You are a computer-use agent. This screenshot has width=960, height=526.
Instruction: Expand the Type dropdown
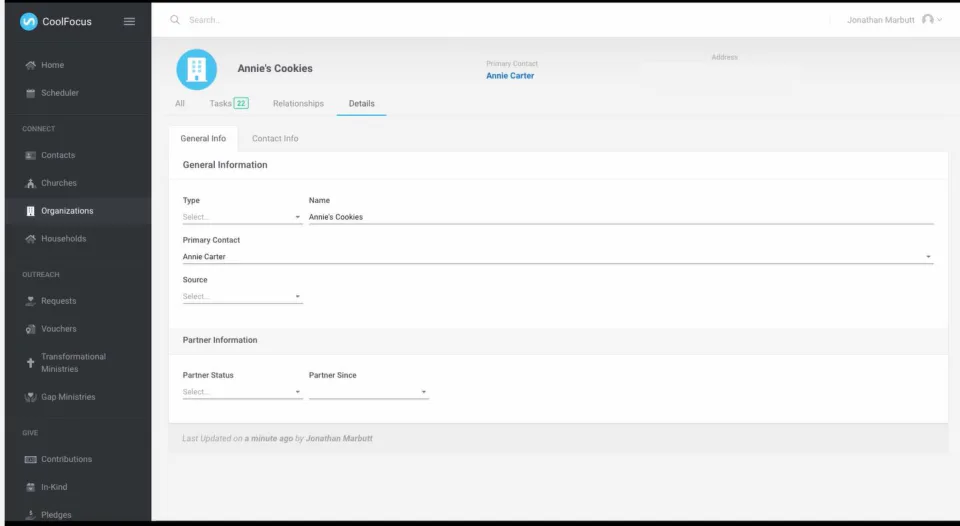[x=242, y=217]
